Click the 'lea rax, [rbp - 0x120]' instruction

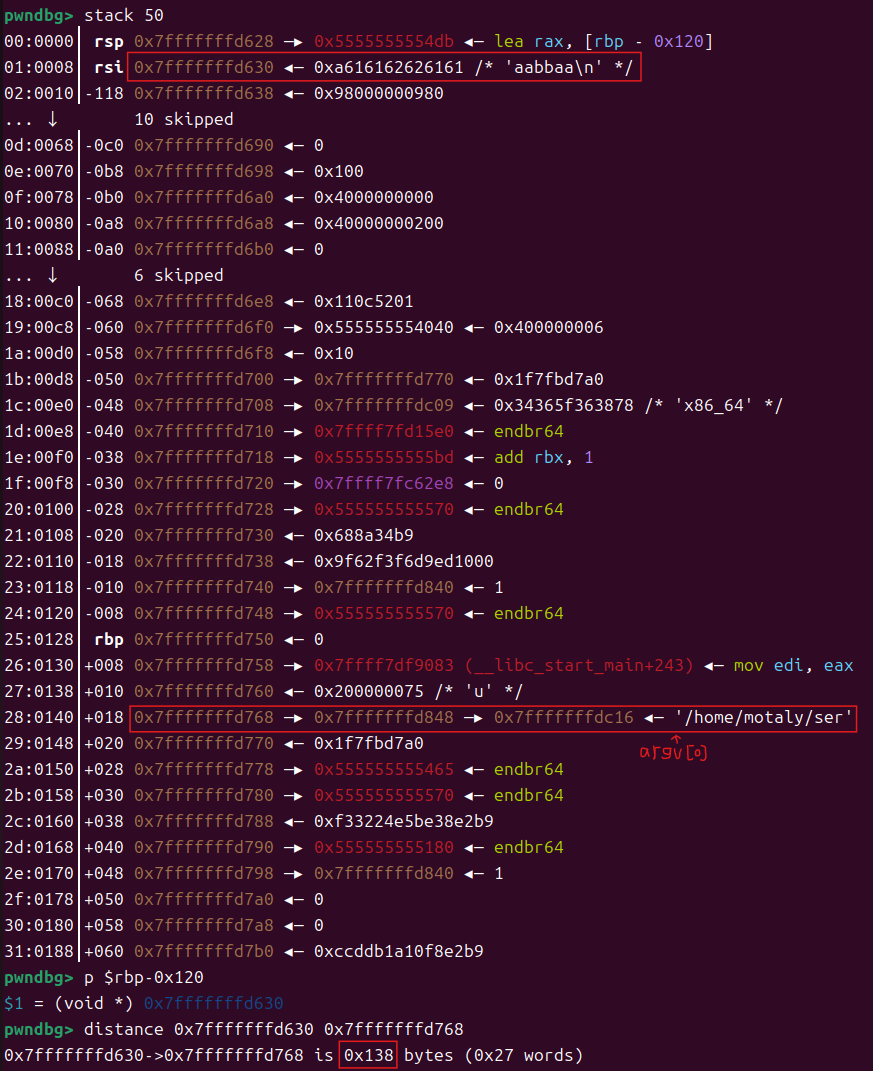pyautogui.click(x=603, y=41)
